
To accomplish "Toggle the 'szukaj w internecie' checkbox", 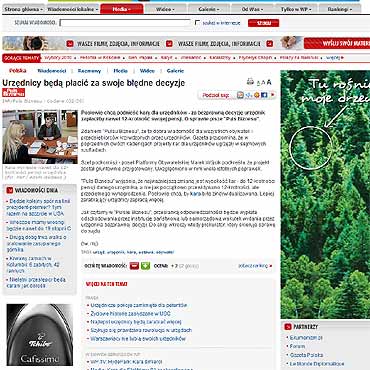I will (197, 23).
